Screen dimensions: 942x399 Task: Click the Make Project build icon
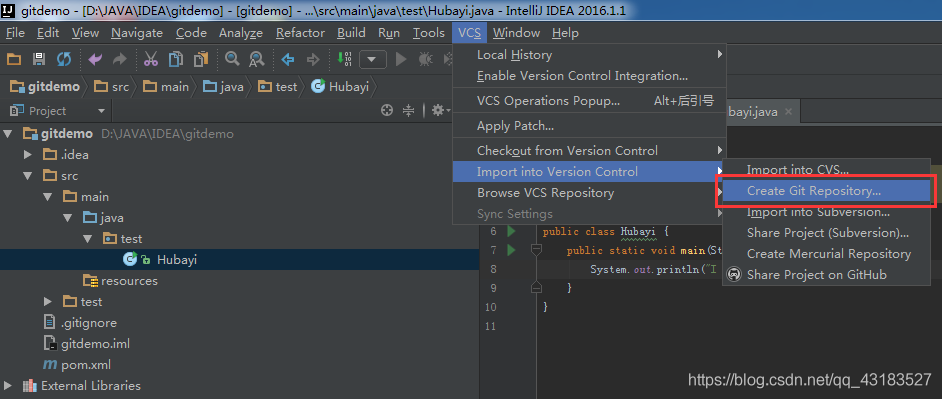(x=345, y=59)
